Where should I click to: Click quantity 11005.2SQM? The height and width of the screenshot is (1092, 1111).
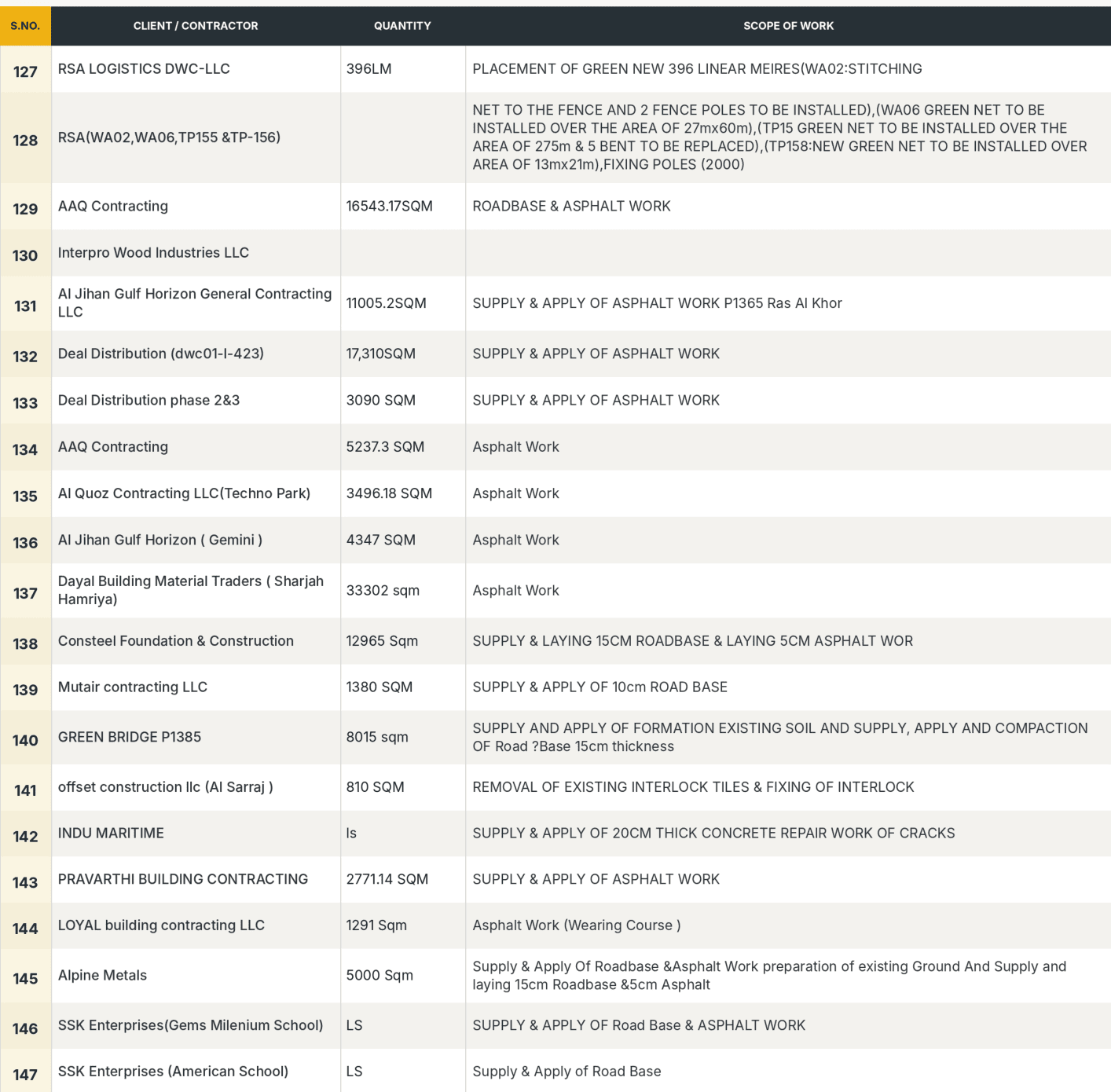point(387,303)
